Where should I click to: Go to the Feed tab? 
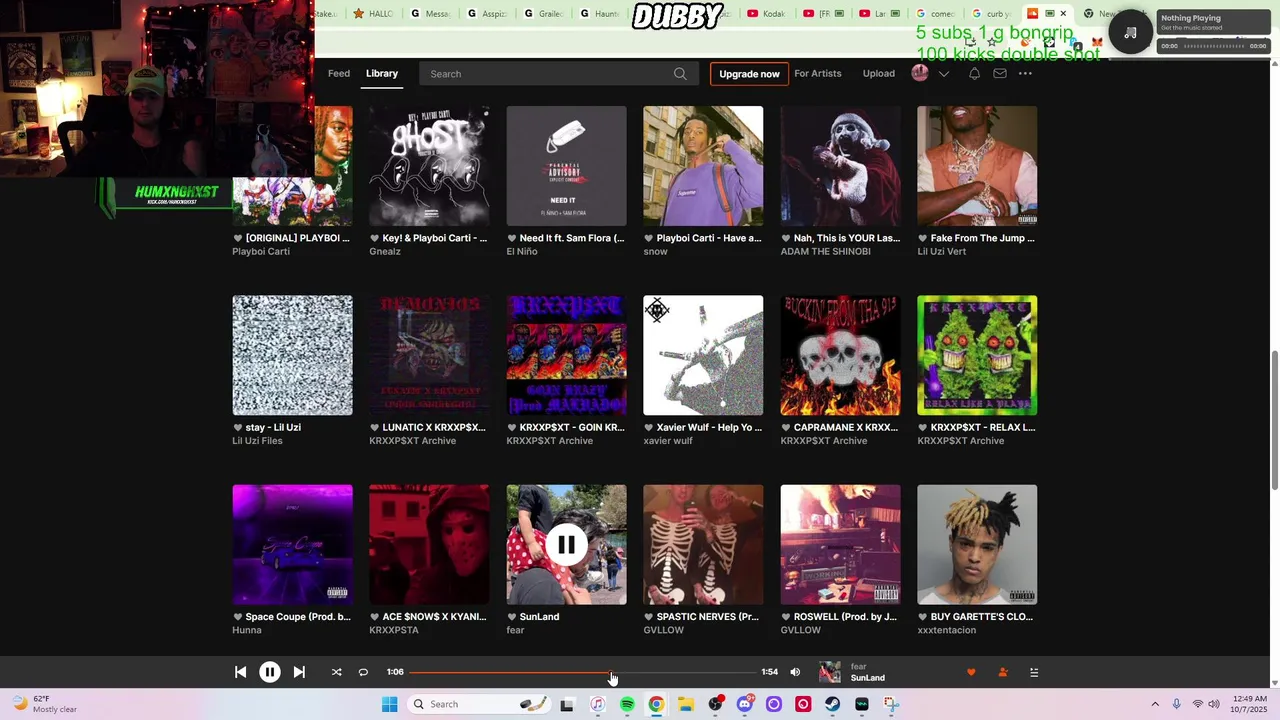click(x=339, y=73)
